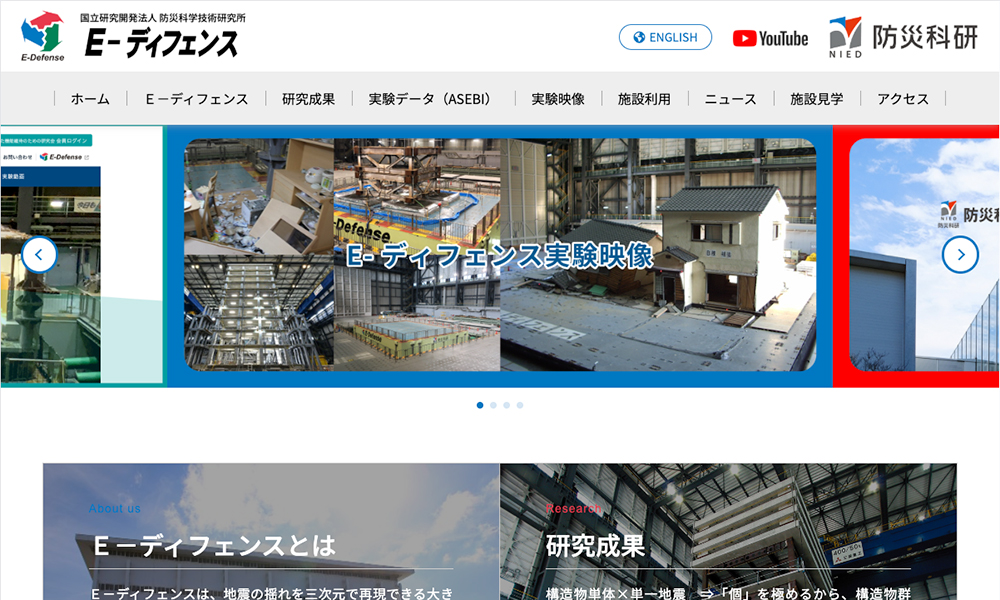Click the previous slide arrow on the carousel

coord(39,255)
